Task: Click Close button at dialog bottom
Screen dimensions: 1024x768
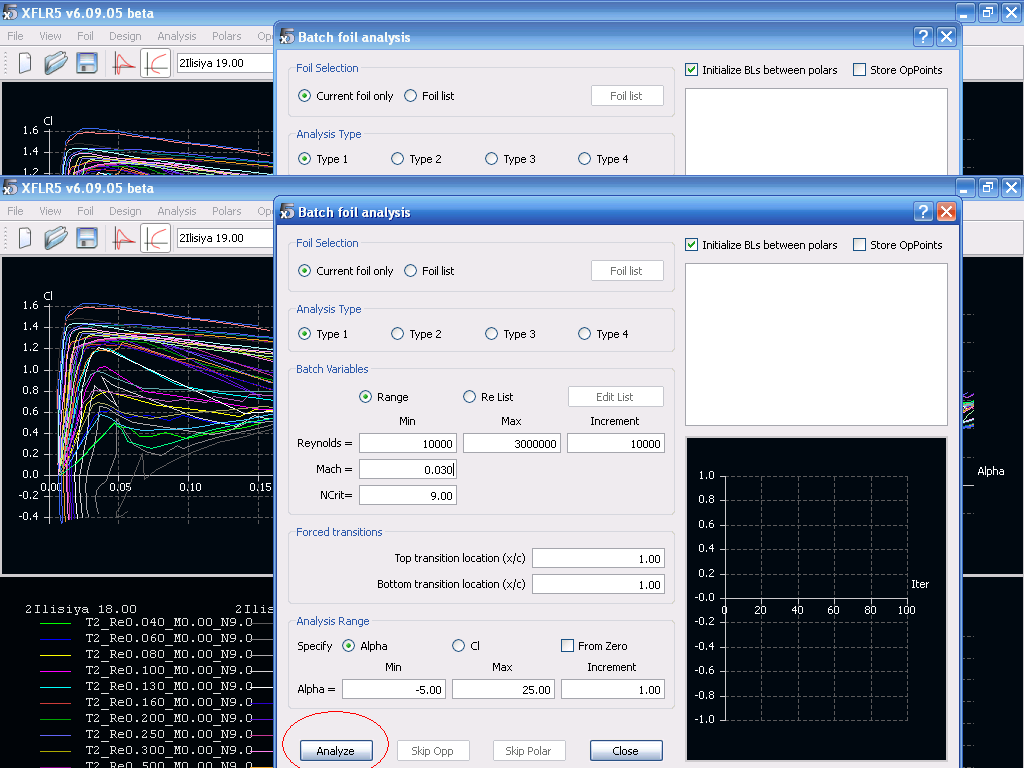Action: [626, 751]
